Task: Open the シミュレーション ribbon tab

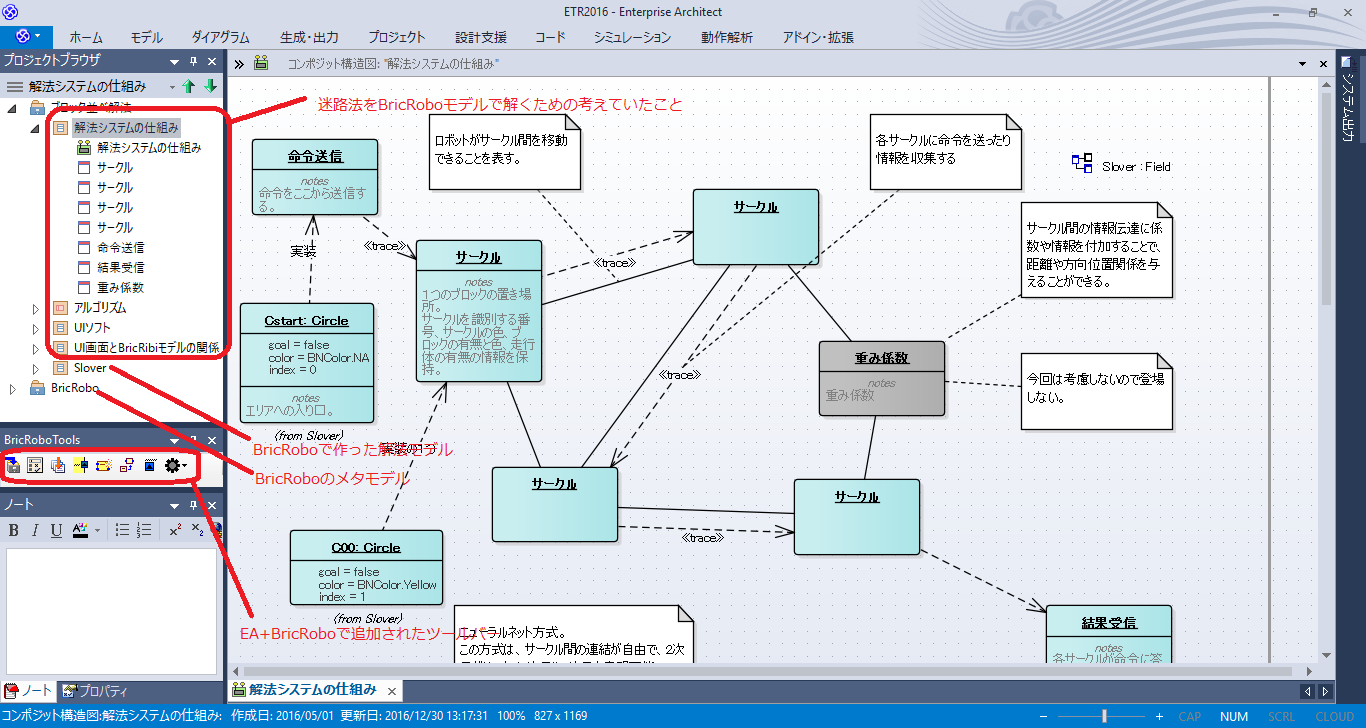Action: pyautogui.click(x=632, y=37)
